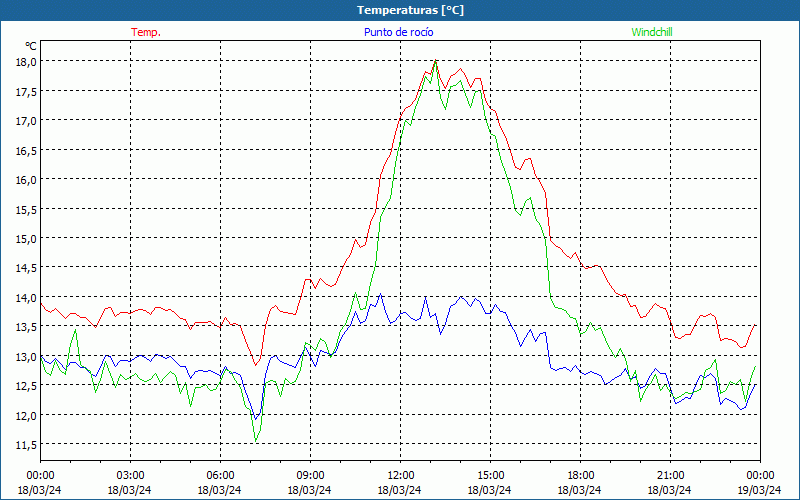Click the 18,0 y-axis value

(27, 62)
